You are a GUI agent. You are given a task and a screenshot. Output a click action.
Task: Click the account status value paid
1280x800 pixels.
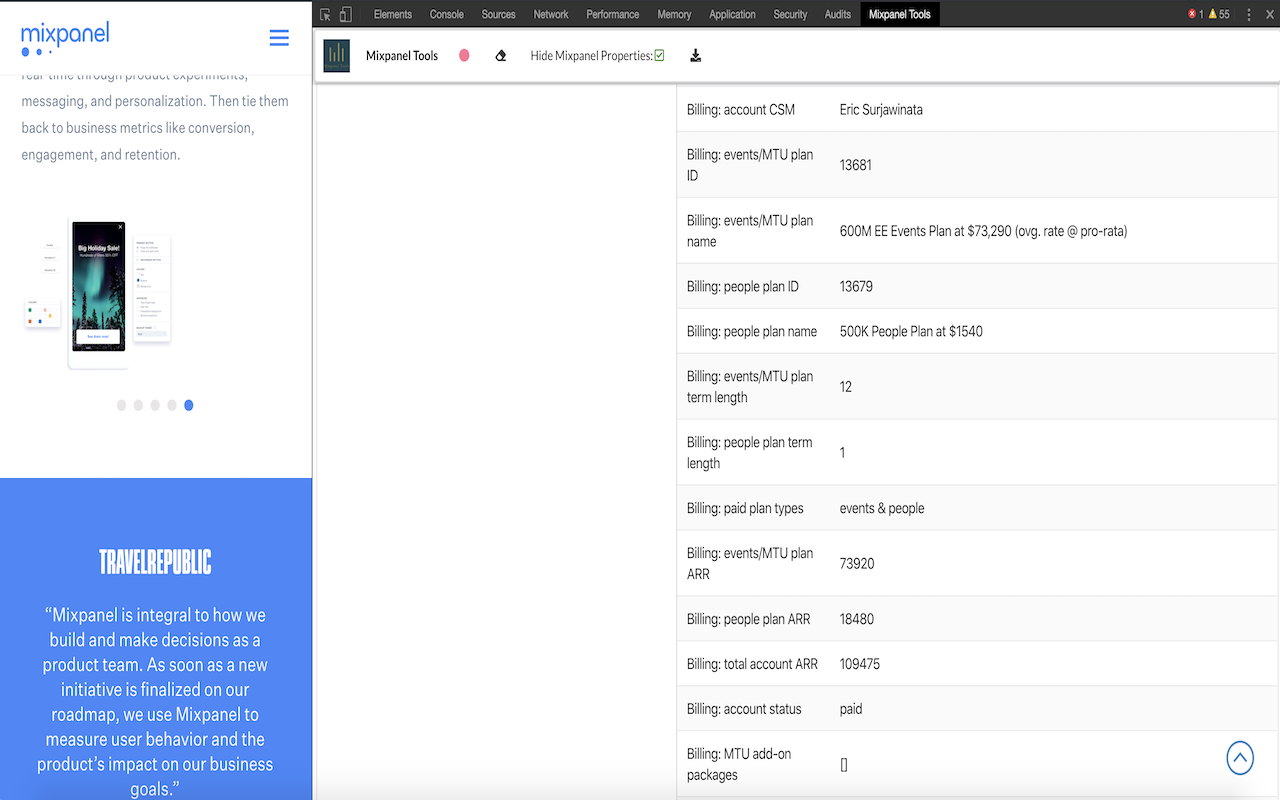click(851, 709)
